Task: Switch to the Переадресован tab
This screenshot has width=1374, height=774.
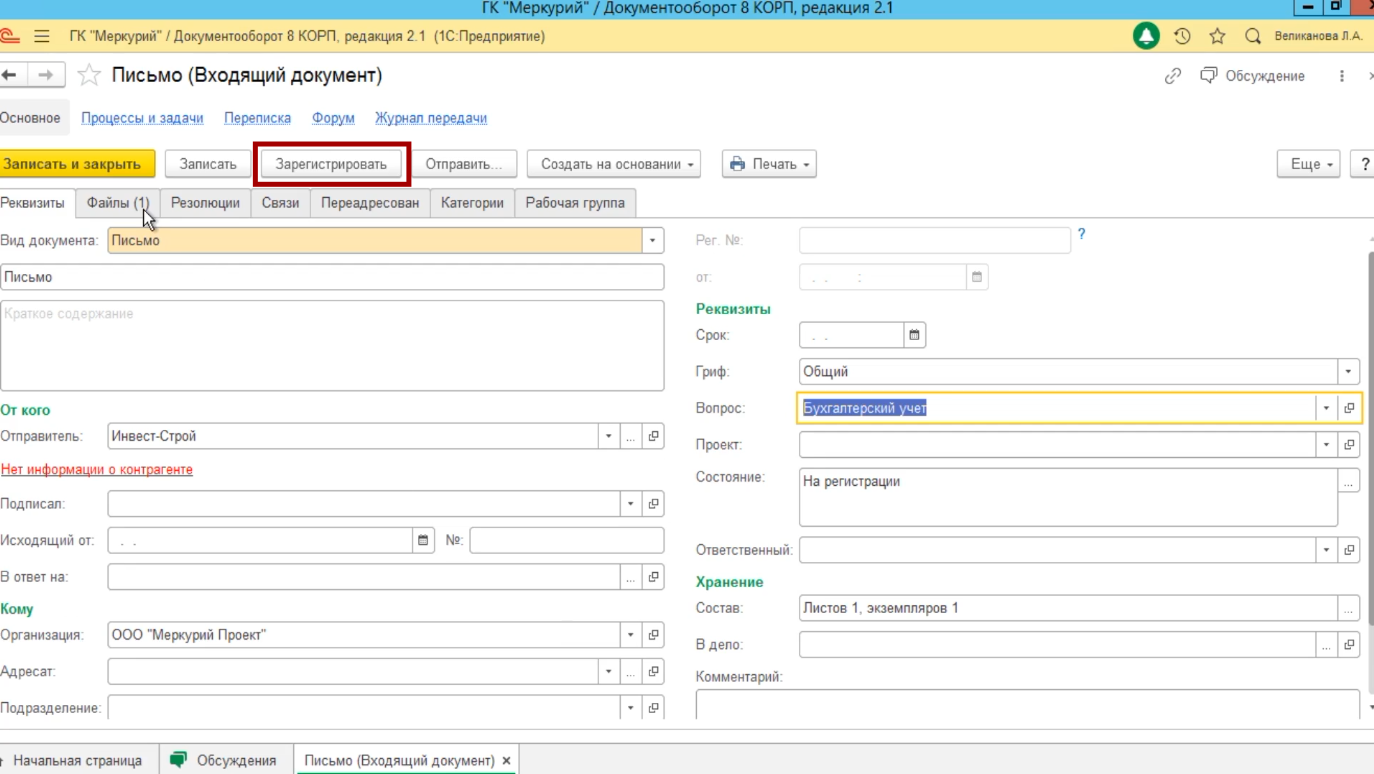Action: point(370,203)
